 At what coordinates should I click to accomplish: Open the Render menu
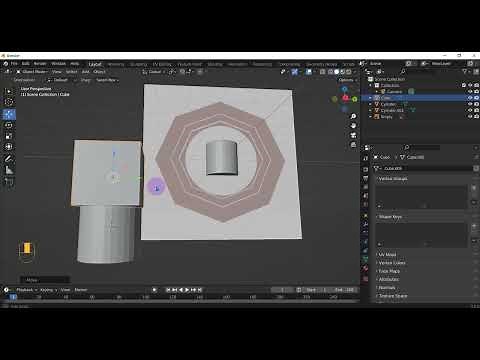tap(40, 64)
